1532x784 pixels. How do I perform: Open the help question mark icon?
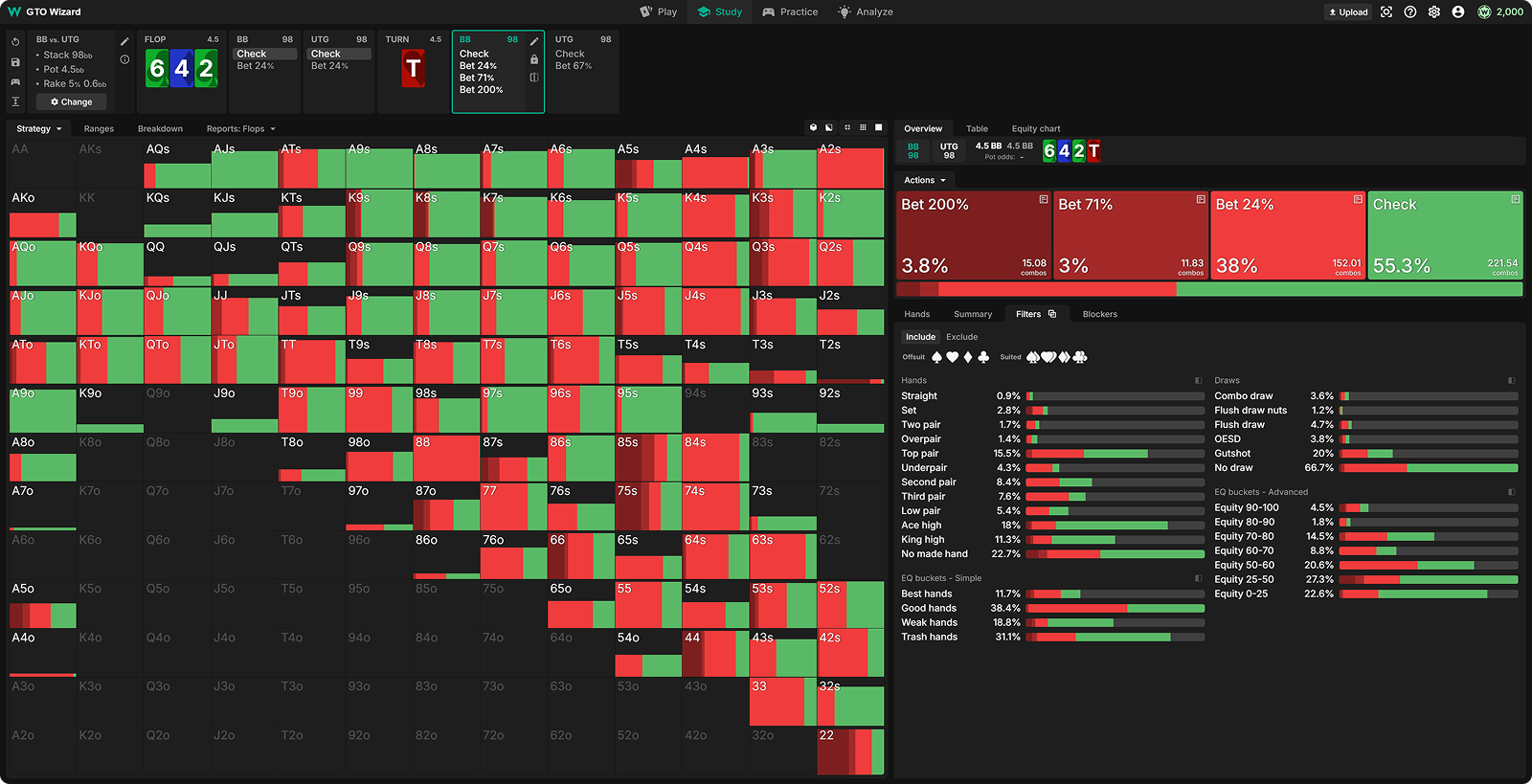(x=1410, y=12)
